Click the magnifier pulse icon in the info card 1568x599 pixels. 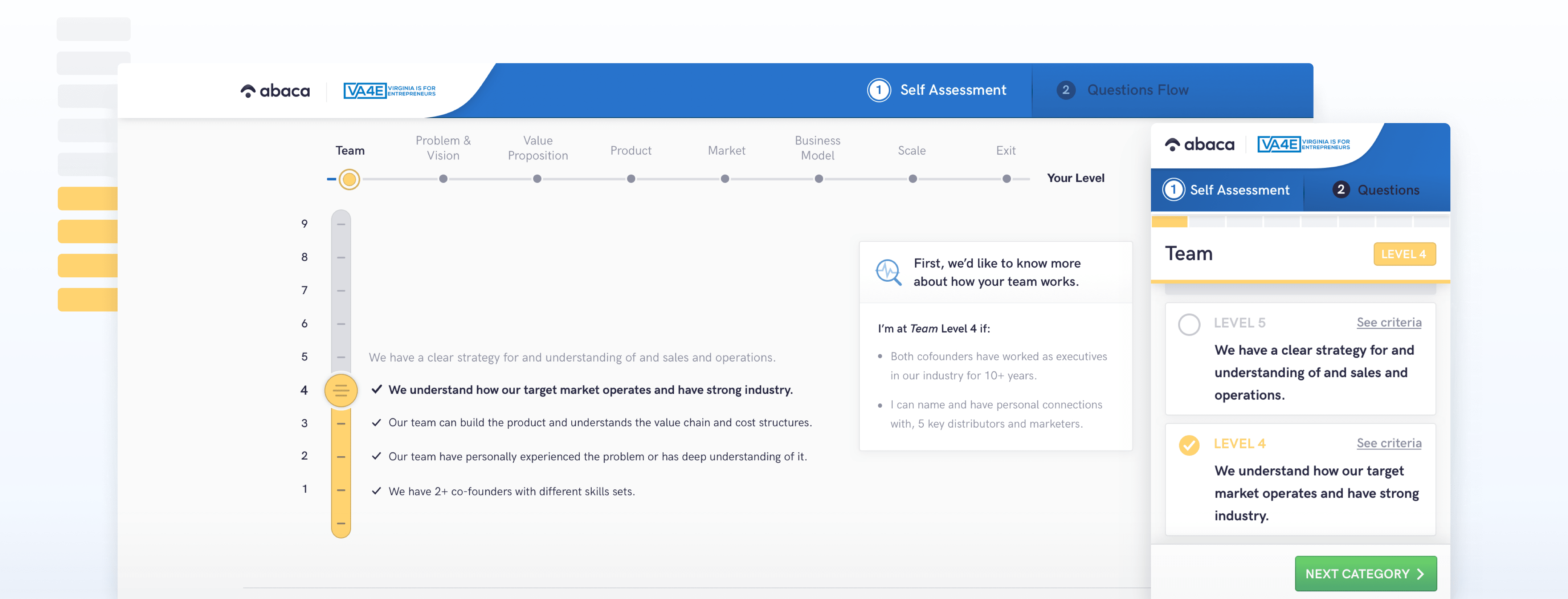point(888,272)
